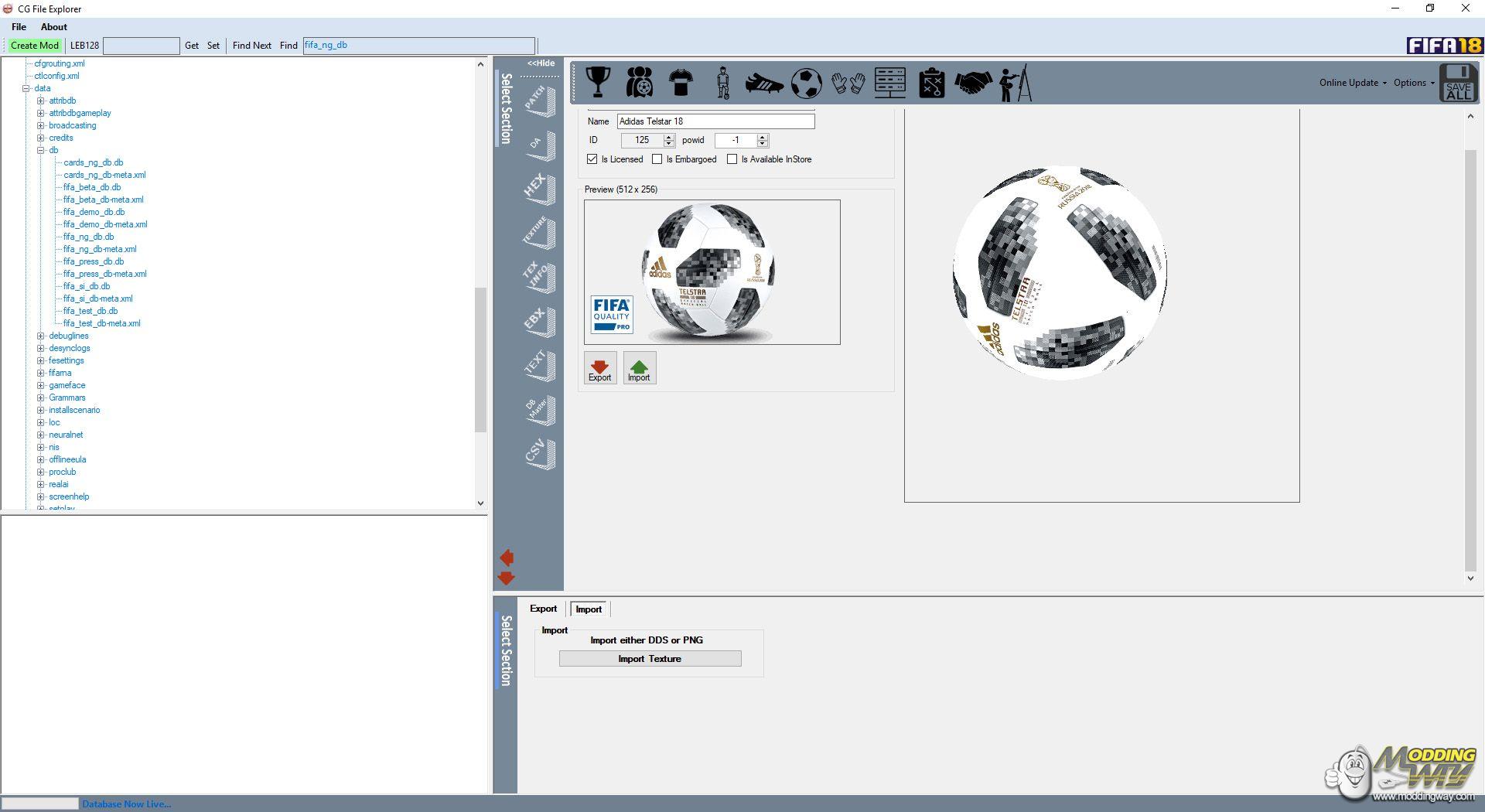Image resolution: width=1485 pixels, height=812 pixels.
Task: Click the handshake icon
Action: (x=973, y=83)
